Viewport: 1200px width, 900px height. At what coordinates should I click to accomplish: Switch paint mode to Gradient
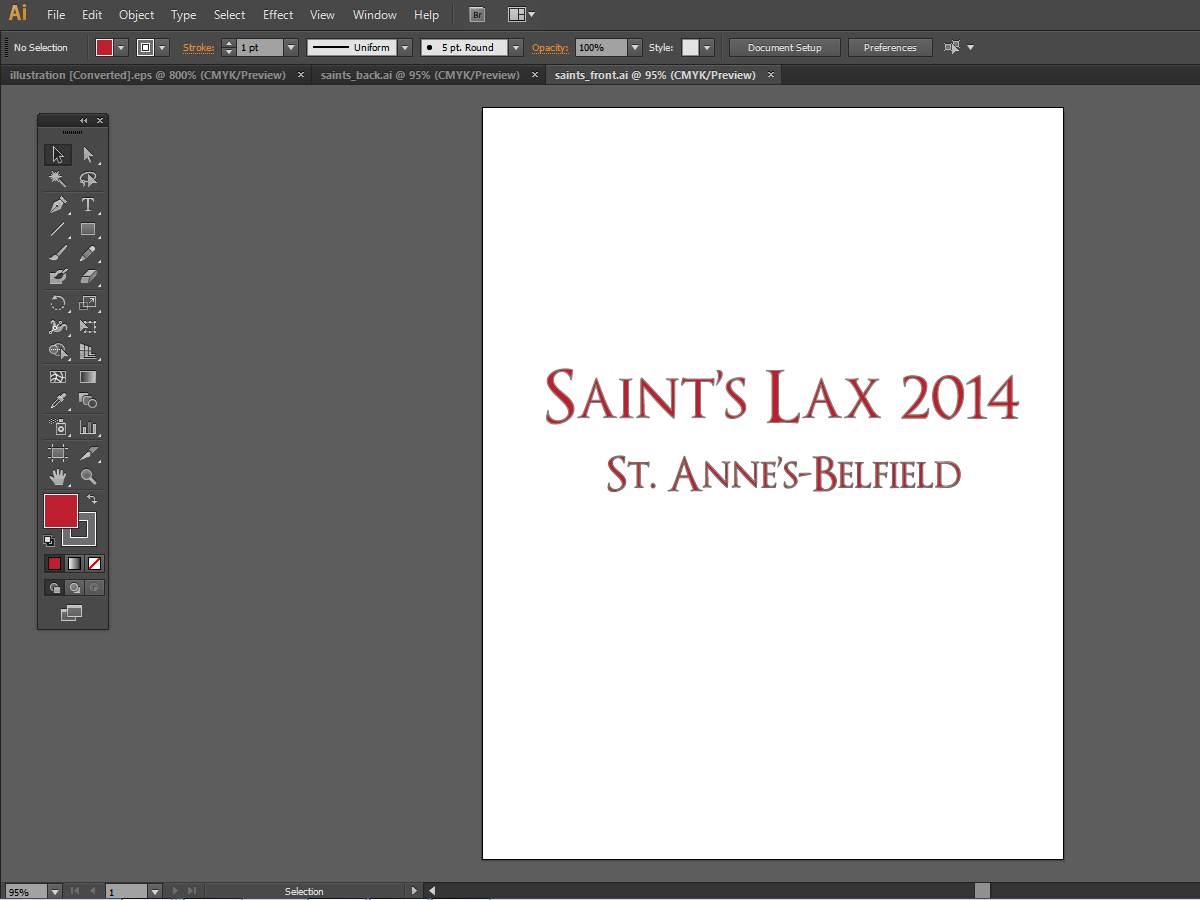coord(74,563)
